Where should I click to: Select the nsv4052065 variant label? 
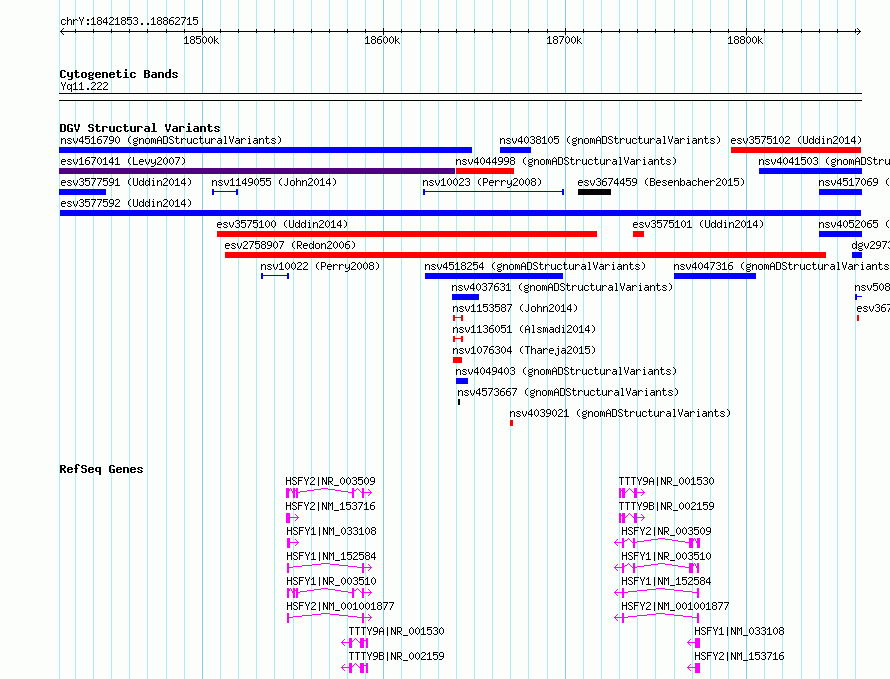(x=854, y=224)
